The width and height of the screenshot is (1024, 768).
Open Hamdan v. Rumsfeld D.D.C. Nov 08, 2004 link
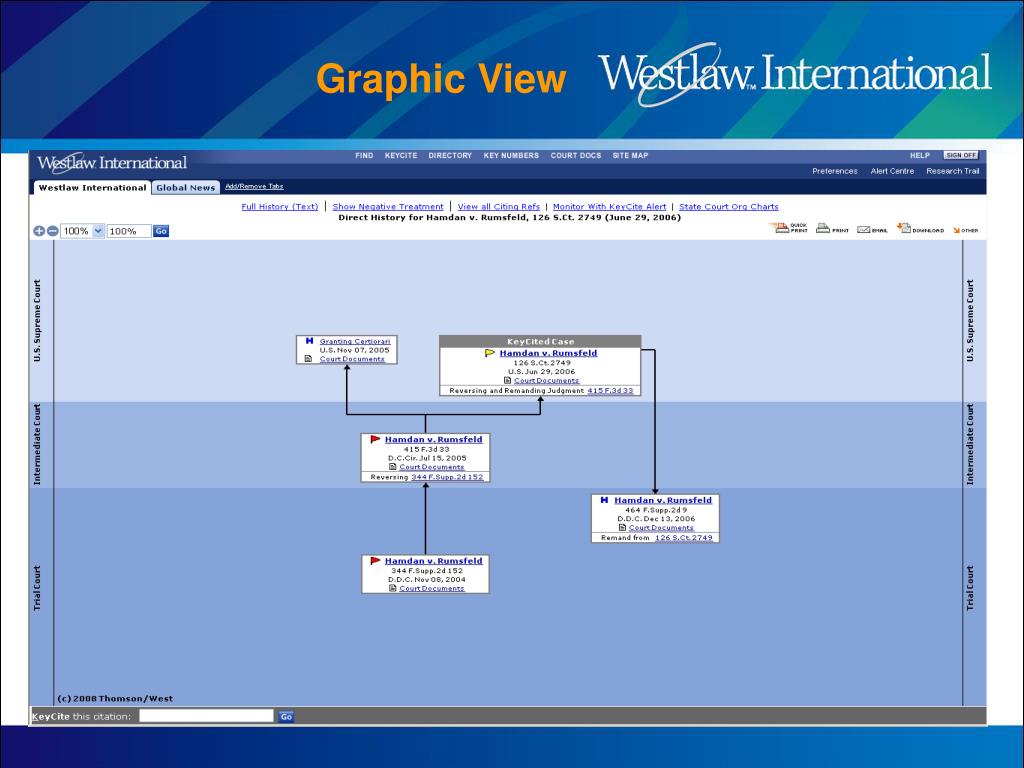(x=434, y=561)
